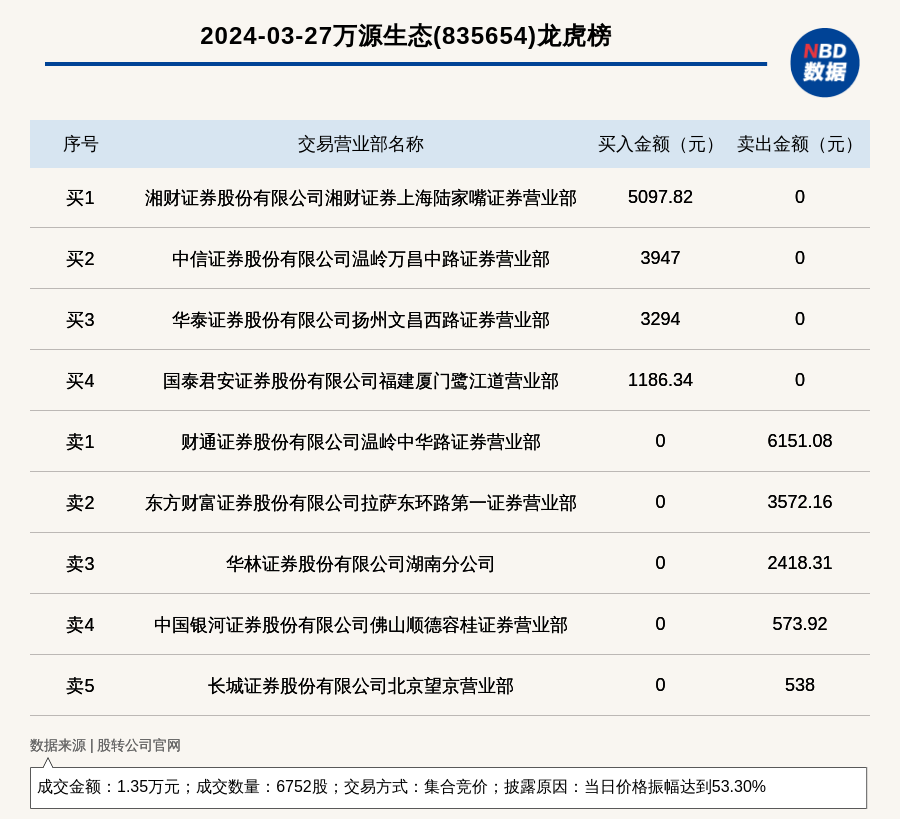Click the buy amount 0 in 卖5 row
Screen dimensions: 900x819
click(660, 685)
